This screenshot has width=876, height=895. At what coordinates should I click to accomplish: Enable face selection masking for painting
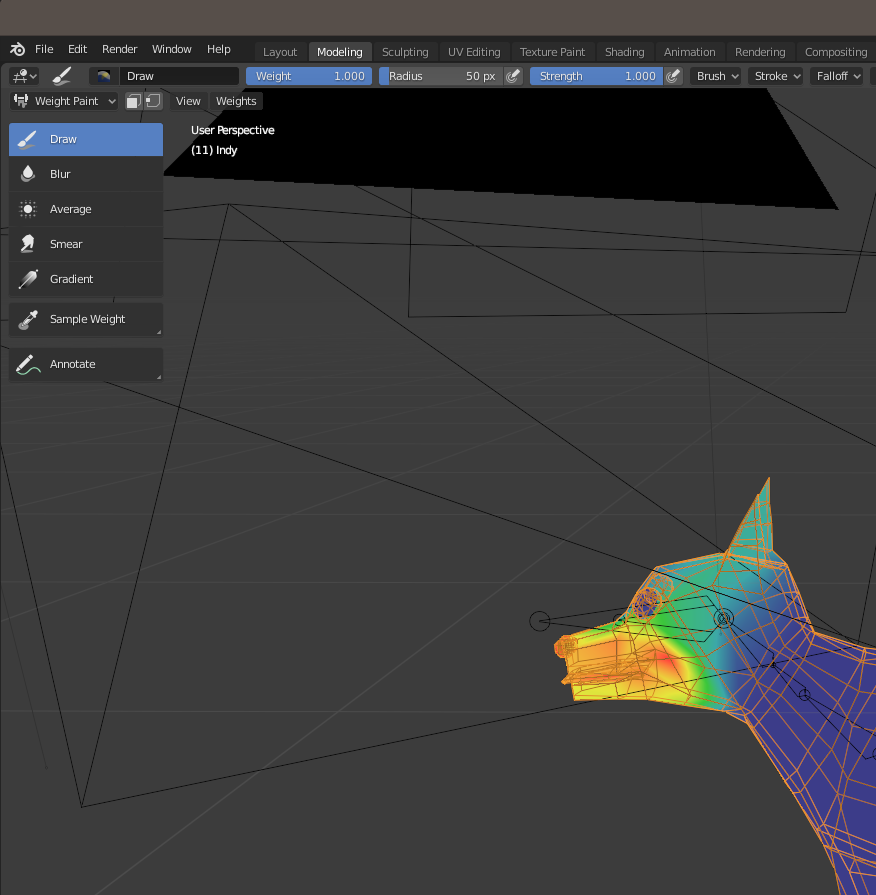click(x=133, y=101)
